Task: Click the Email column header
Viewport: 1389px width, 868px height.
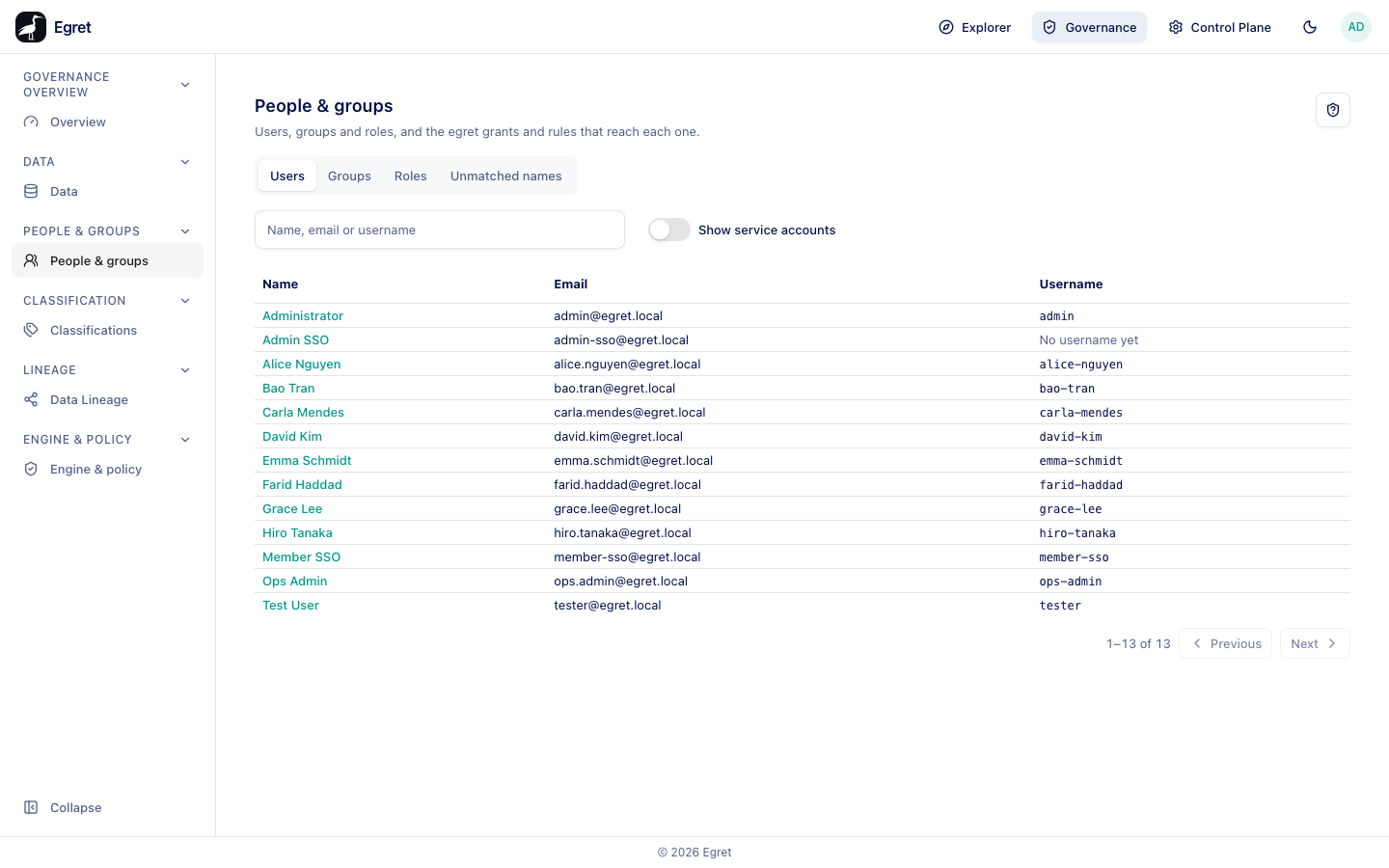Action: 571,285
